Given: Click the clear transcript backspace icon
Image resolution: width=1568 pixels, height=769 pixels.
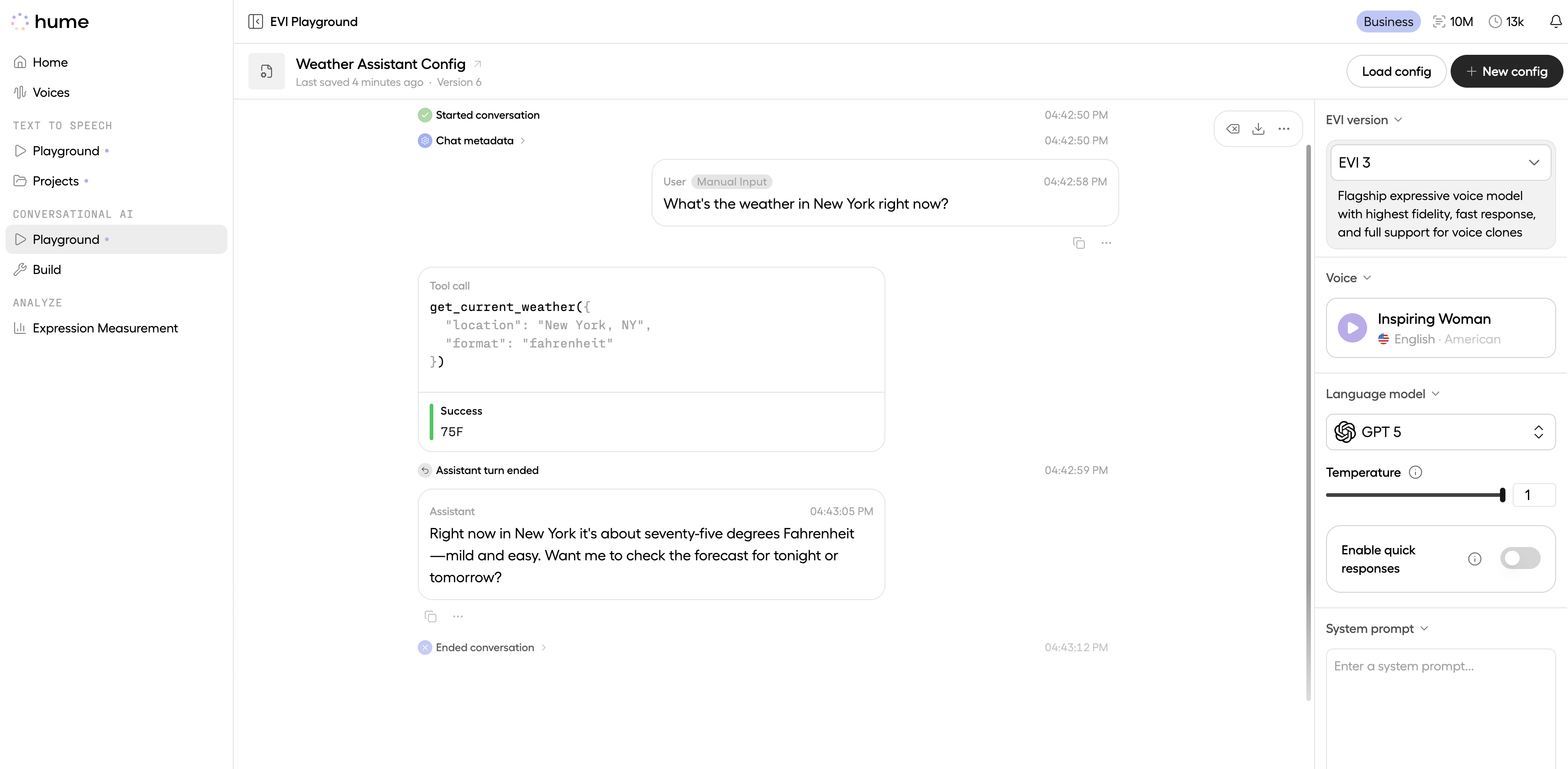Looking at the screenshot, I should [x=1233, y=128].
